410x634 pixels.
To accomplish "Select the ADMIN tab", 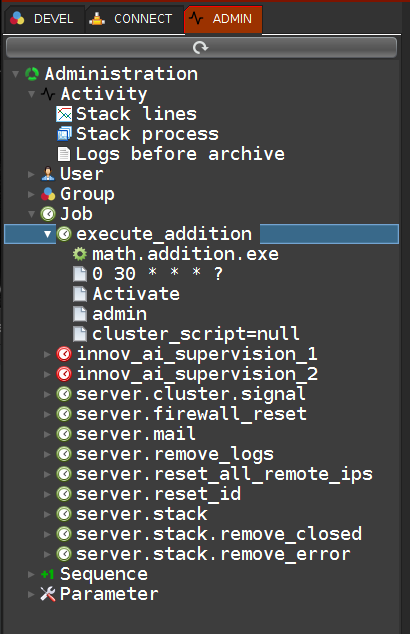I will tap(223, 19).
